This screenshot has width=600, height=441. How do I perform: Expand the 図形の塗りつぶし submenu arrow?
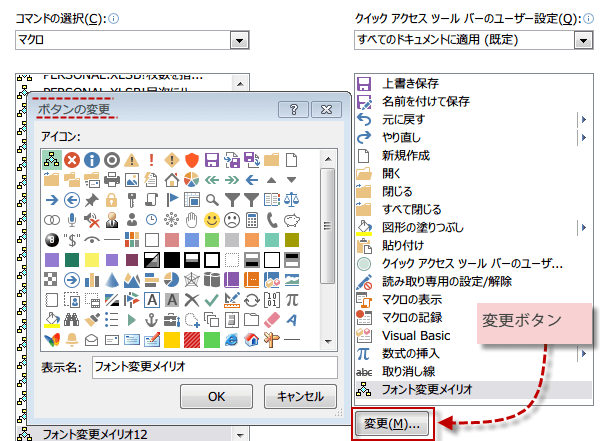(584, 227)
